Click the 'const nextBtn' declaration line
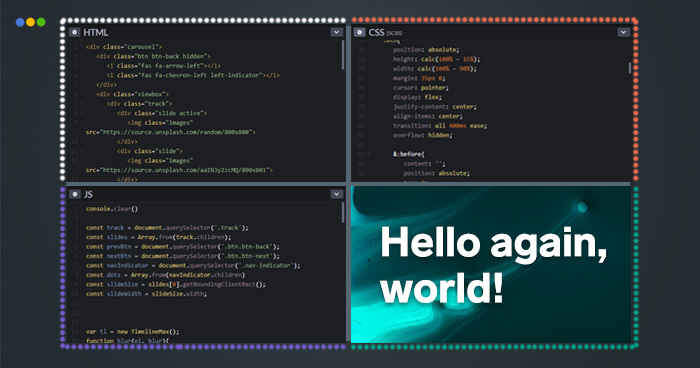This screenshot has height=368, width=700. pyautogui.click(x=183, y=256)
